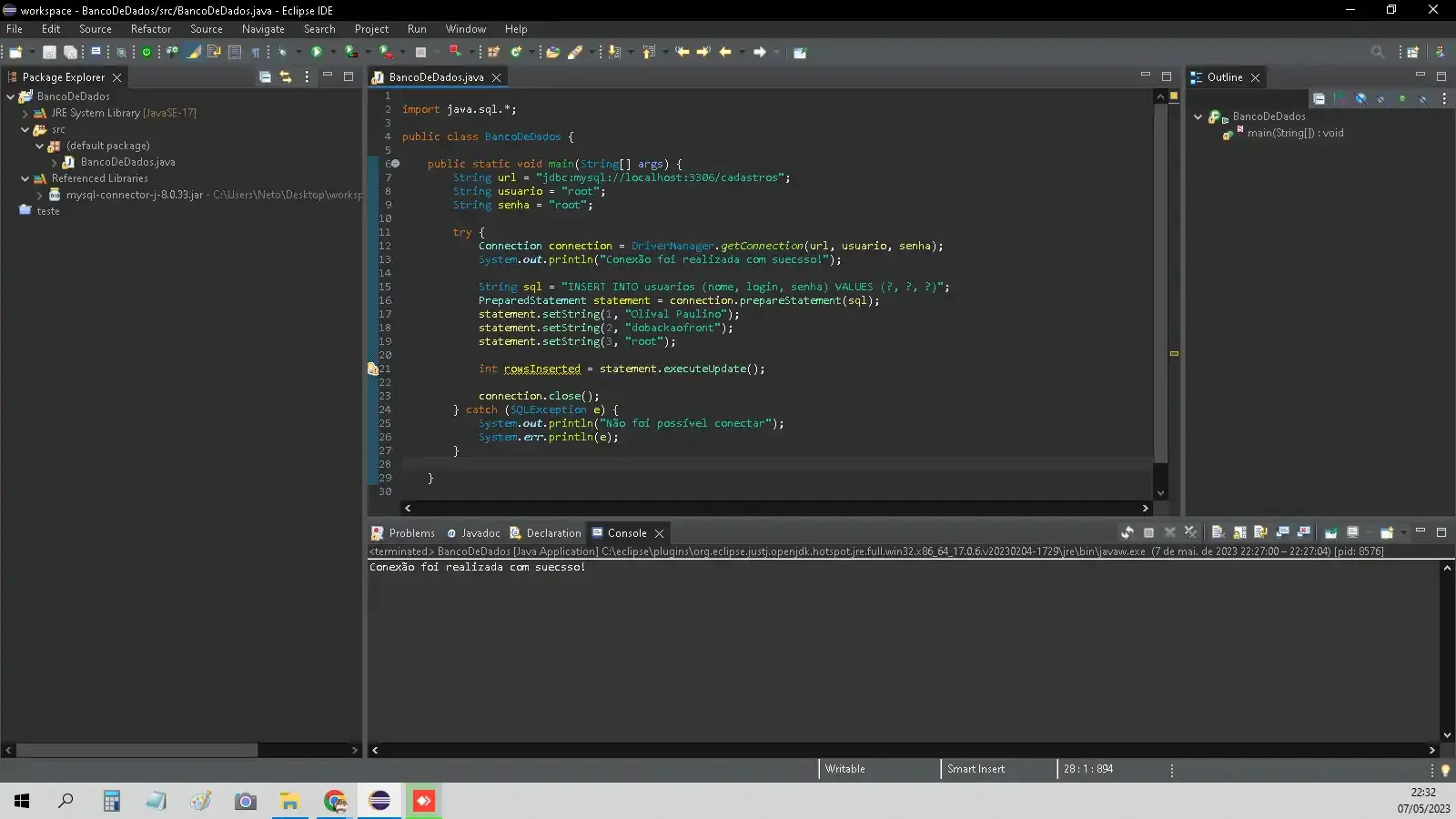Open Windows Start menu
This screenshot has height=819, width=1456.
(x=22, y=801)
